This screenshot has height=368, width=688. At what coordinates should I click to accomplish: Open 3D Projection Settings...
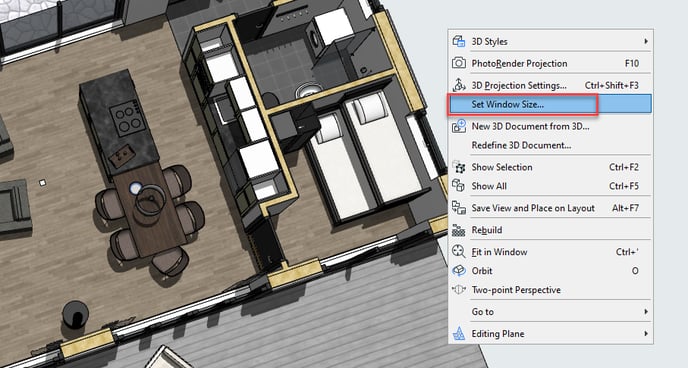coord(550,85)
